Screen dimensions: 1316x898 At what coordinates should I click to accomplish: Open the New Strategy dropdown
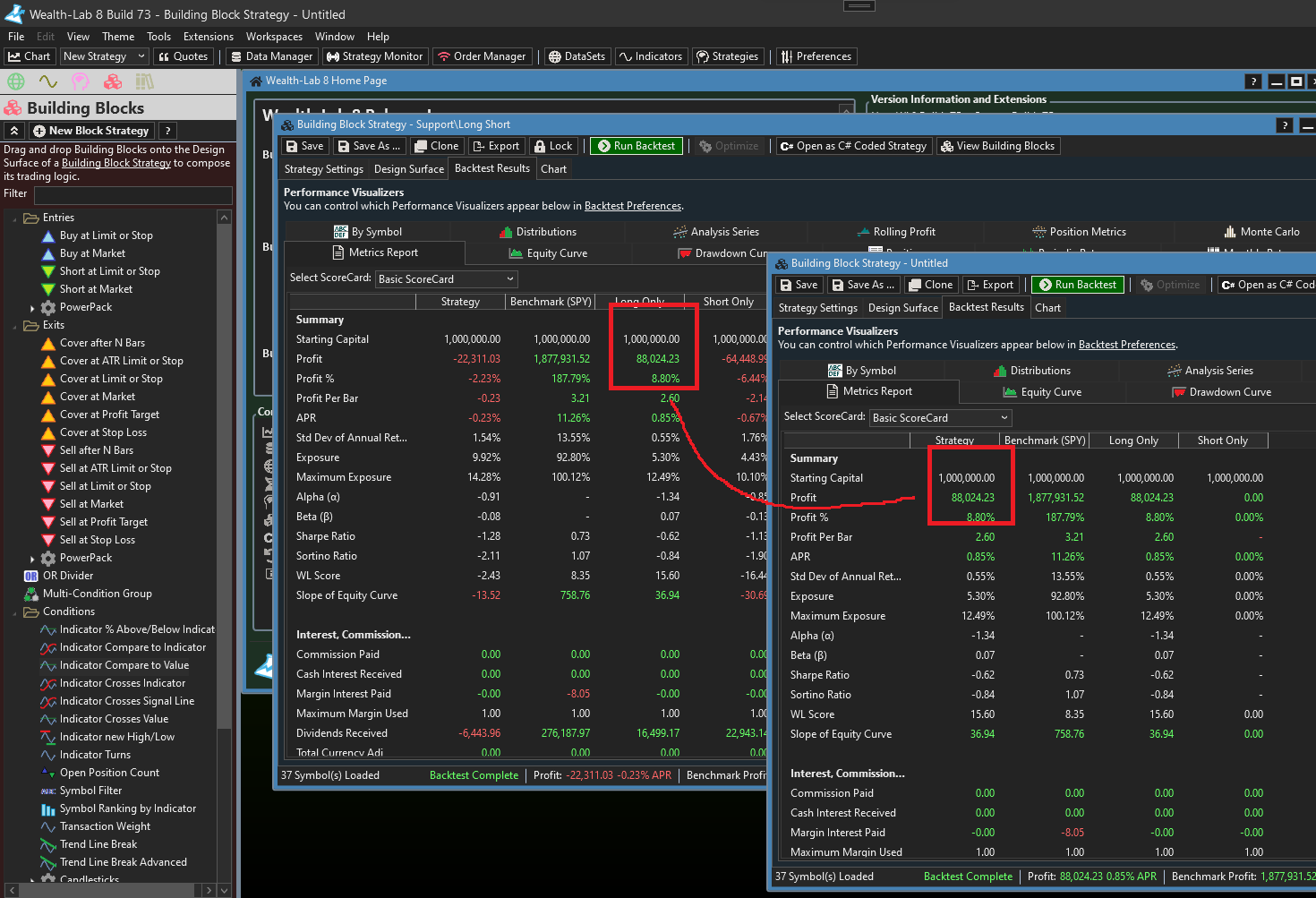point(141,56)
